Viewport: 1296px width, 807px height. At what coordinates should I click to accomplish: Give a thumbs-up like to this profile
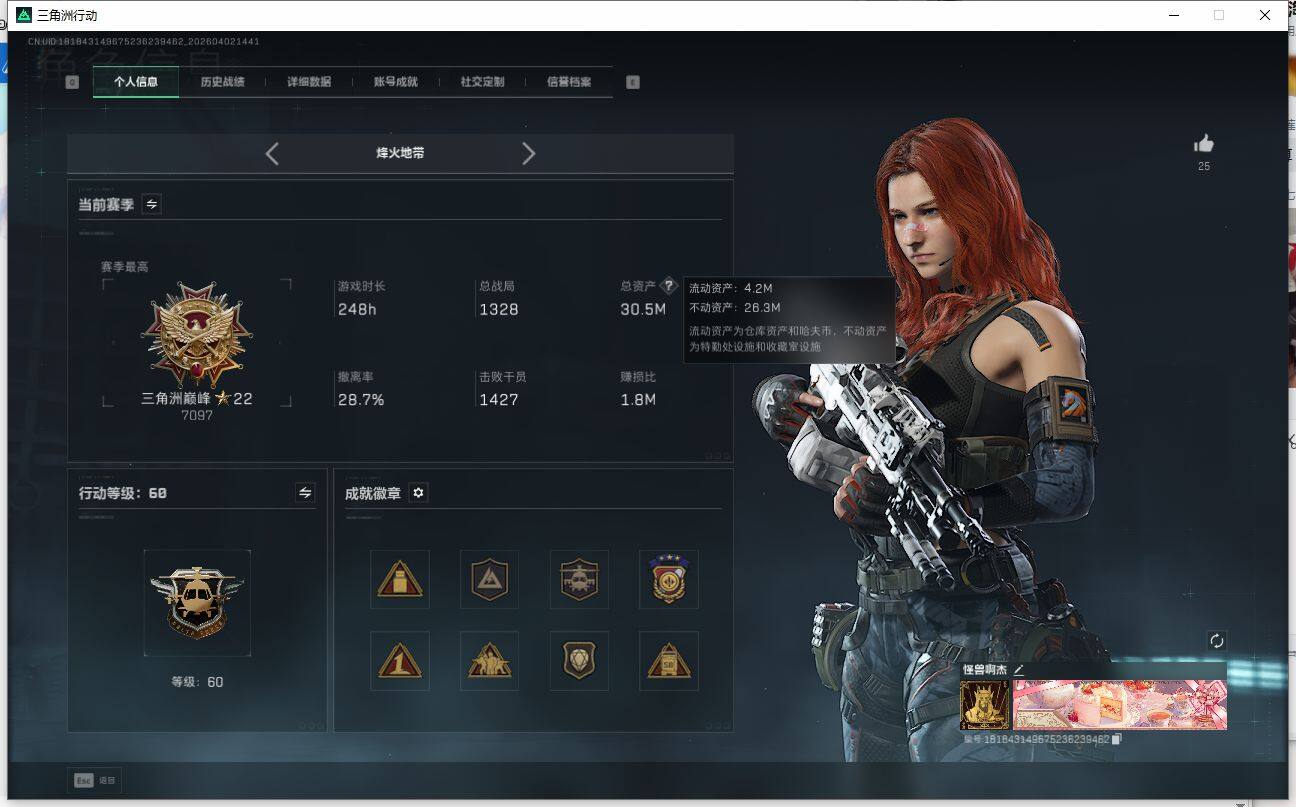(x=1204, y=144)
